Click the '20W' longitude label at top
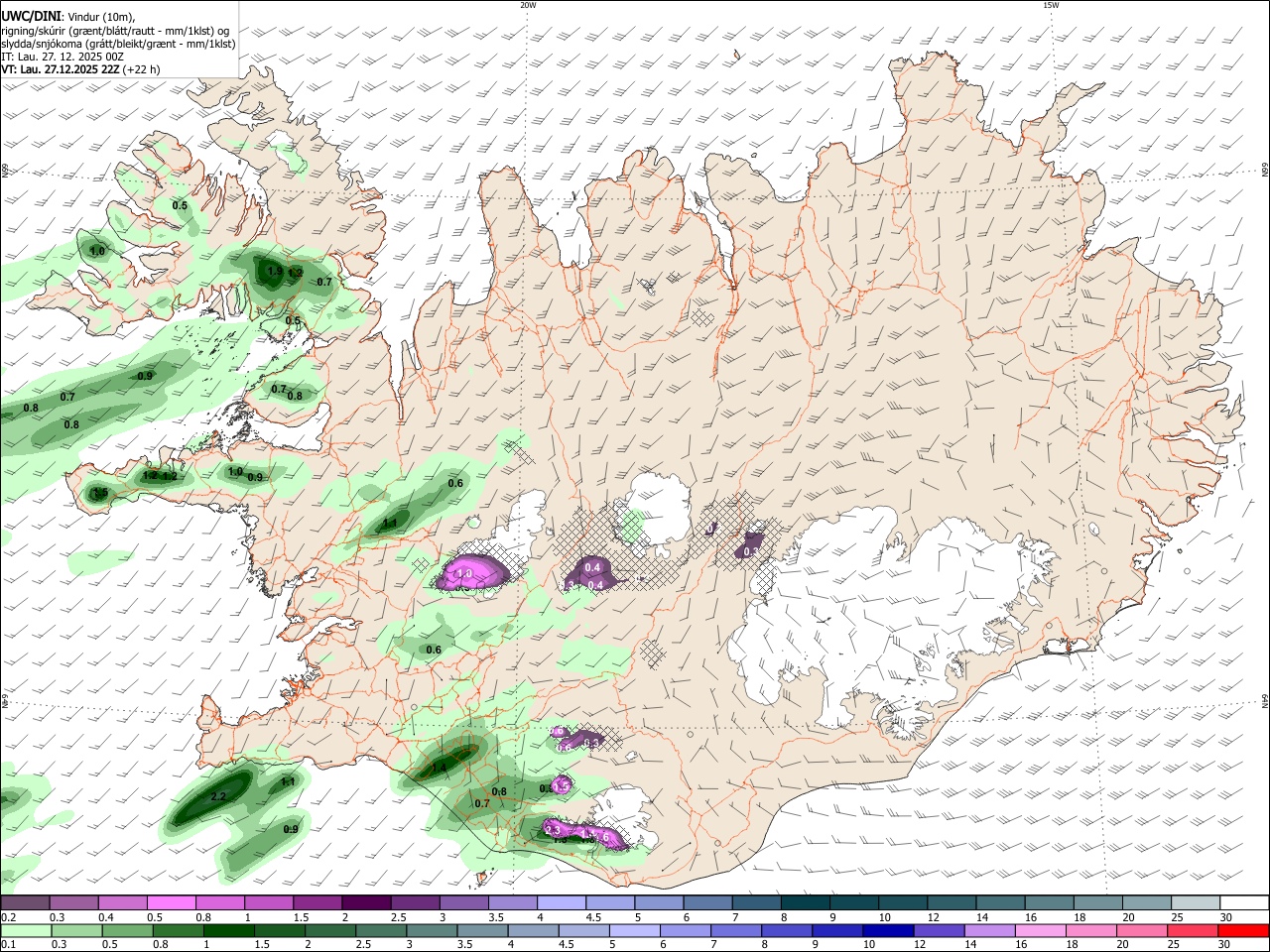The width and height of the screenshot is (1270, 952). point(528,5)
